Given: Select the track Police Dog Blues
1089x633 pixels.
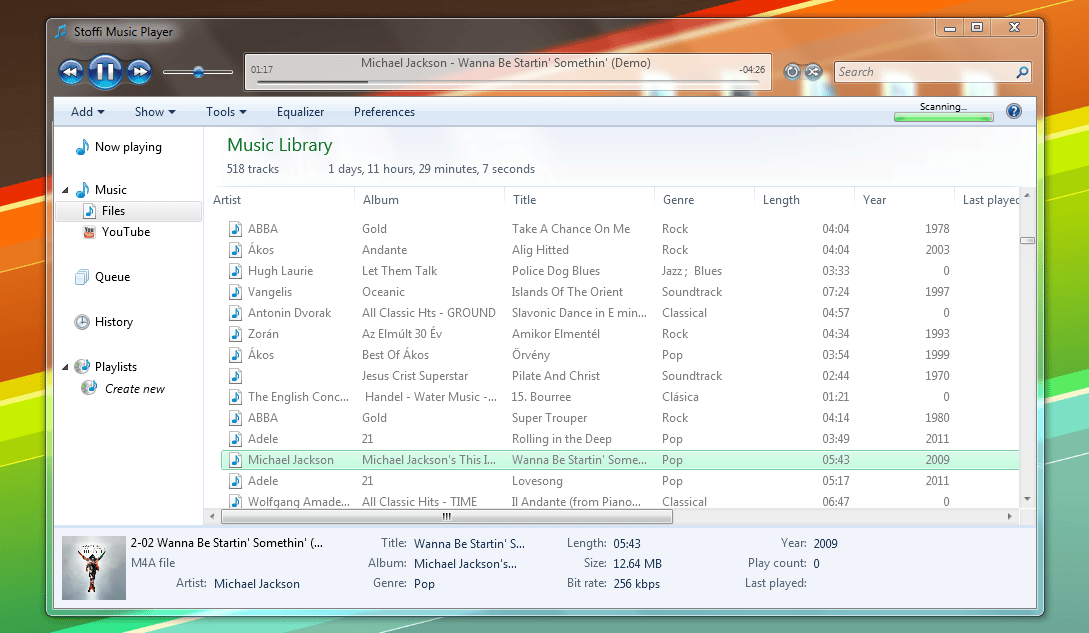Looking at the screenshot, I should pyautogui.click(x=556, y=271).
